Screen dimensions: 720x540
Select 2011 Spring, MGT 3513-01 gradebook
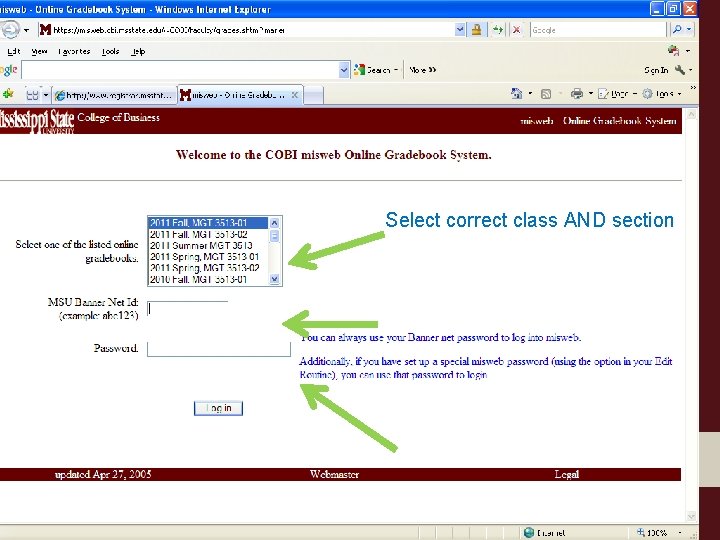pos(208,257)
